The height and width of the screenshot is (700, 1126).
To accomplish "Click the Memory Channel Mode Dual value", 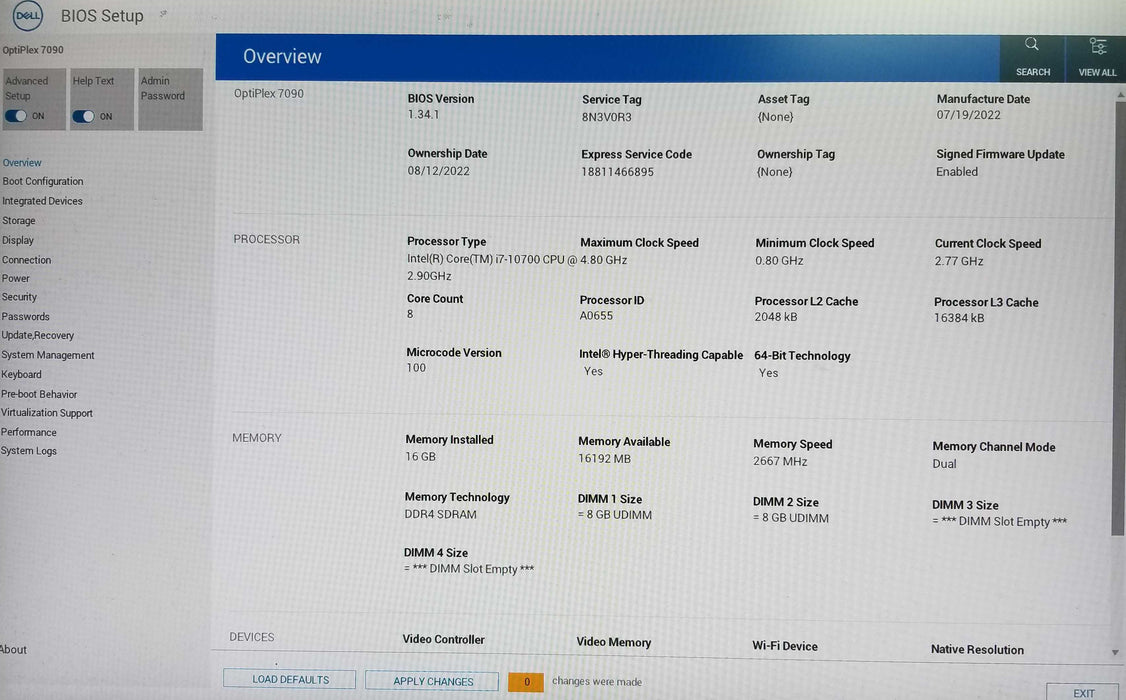I will 944,464.
